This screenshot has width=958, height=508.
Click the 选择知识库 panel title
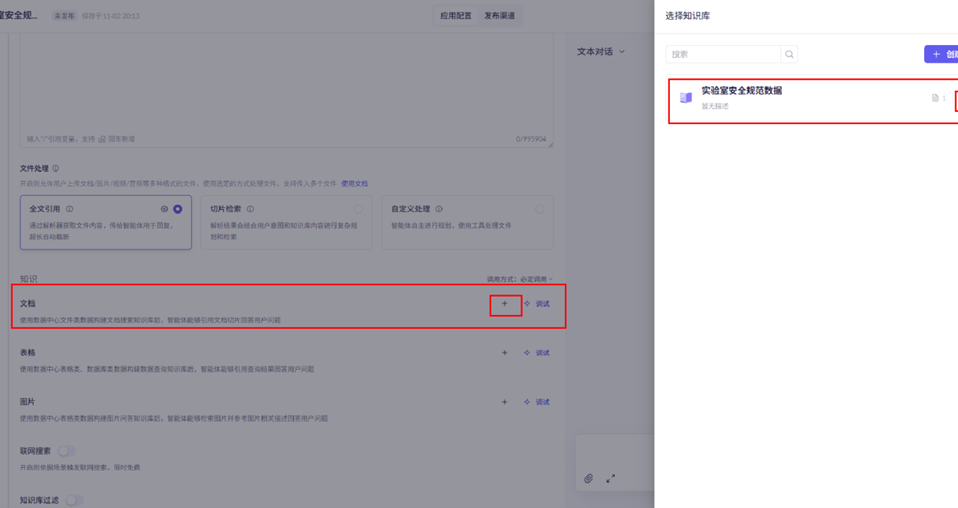(687, 16)
